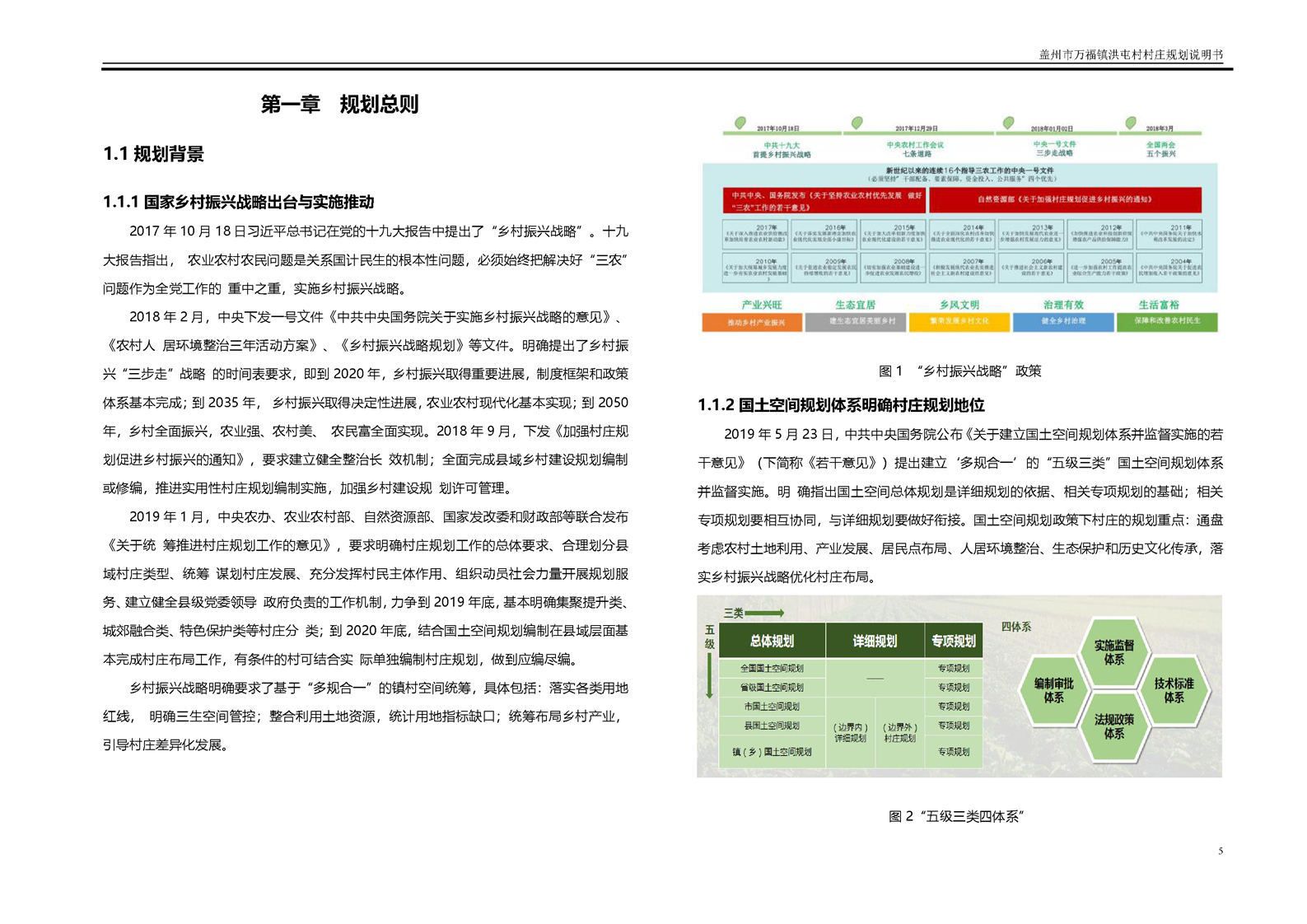This screenshot has height=924, width=1307.
Task: Click the green bar 保障和改善农村民生
Action: point(1167,321)
